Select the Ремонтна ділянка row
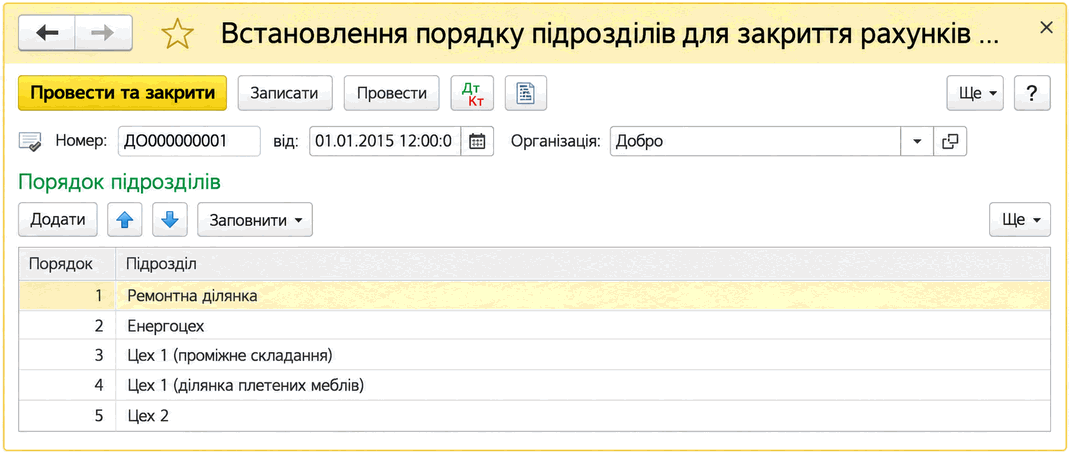Image resolution: width=1070 pixels, height=457 pixels. coord(534,296)
